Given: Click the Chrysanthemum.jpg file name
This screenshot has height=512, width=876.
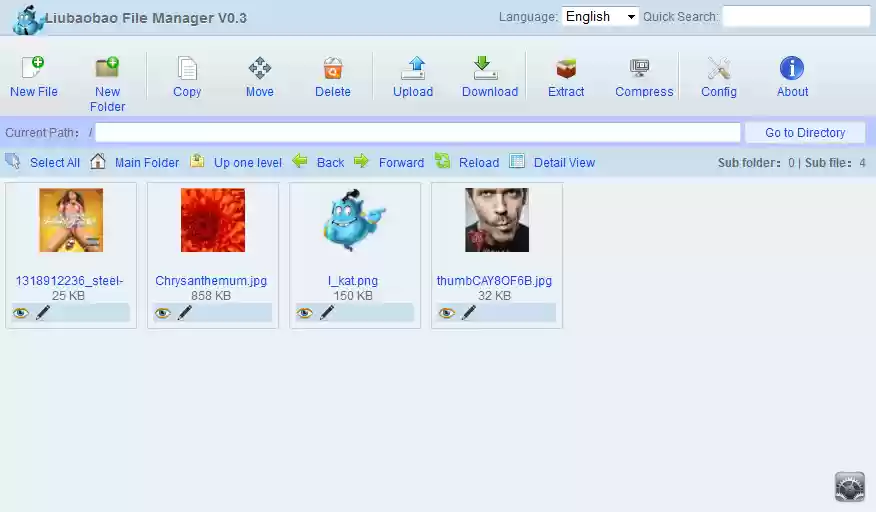Looking at the screenshot, I should (x=211, y=281).
